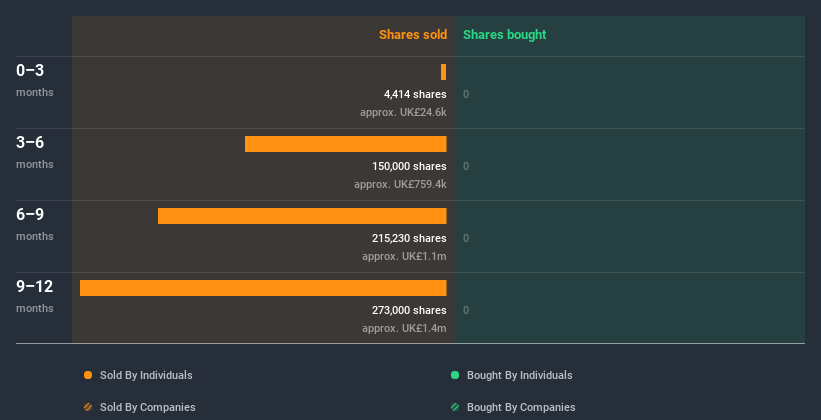Select the Sold By Companies legend label
This screenshot has width=821, height=420.
(x=148, y=407)
